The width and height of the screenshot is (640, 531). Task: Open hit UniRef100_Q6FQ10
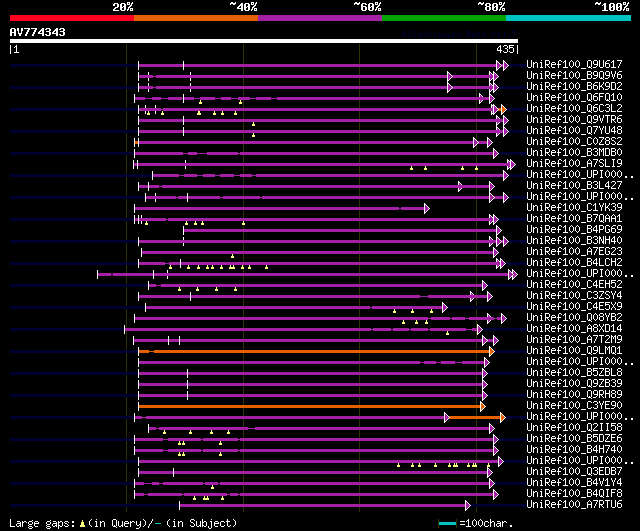[x=574, y=97]
